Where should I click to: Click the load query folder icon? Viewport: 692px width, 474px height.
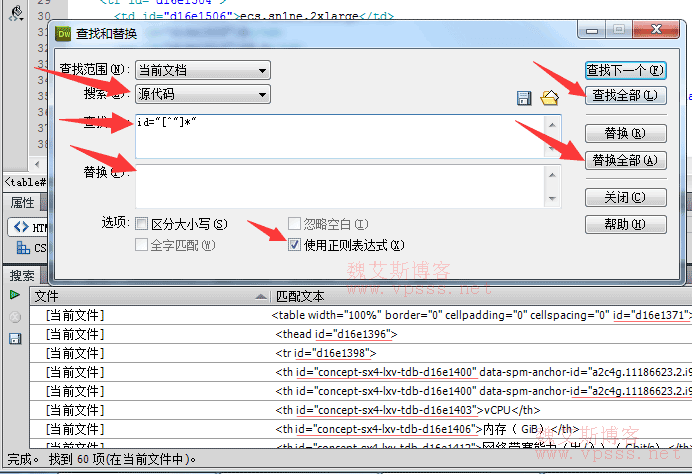click(x=548, y=97)
